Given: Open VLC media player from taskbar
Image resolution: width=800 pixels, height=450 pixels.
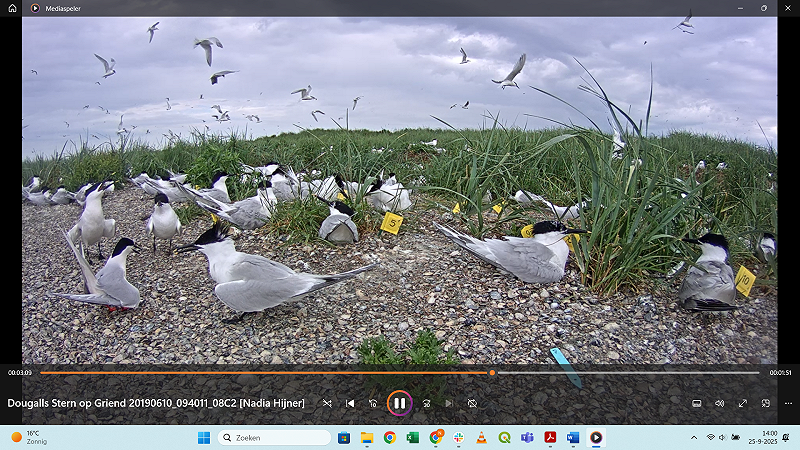Looking at the screenshot, I should pyautogui.click(x=481, y=437).
